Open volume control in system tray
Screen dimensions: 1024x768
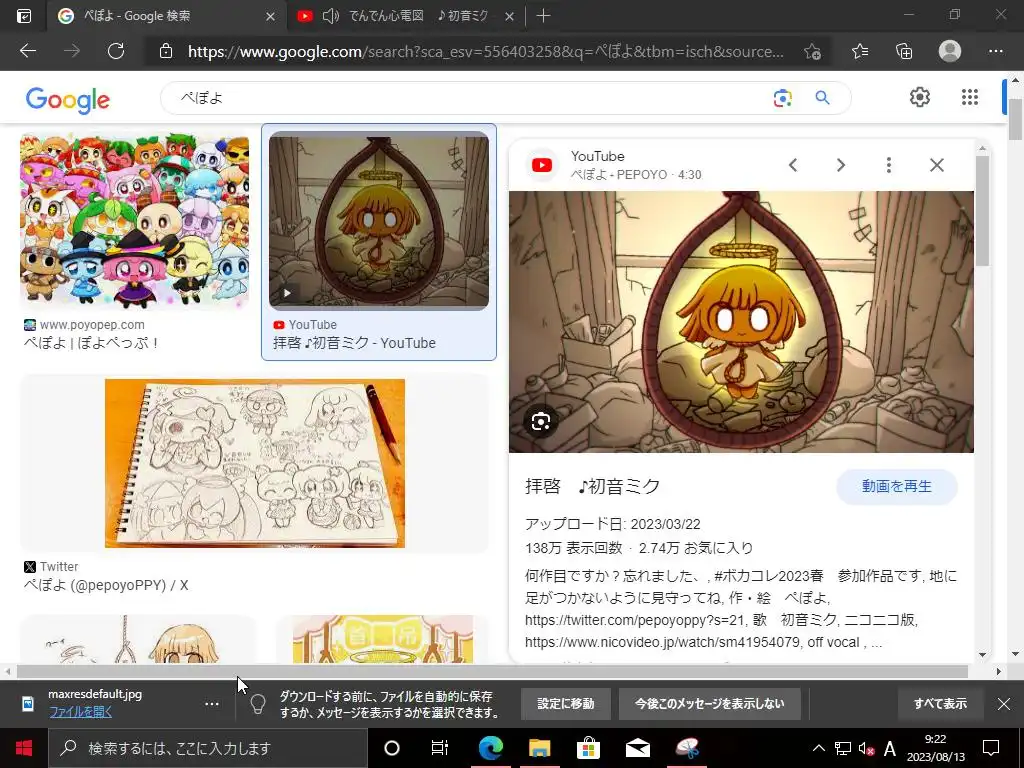tap(867, 748)
